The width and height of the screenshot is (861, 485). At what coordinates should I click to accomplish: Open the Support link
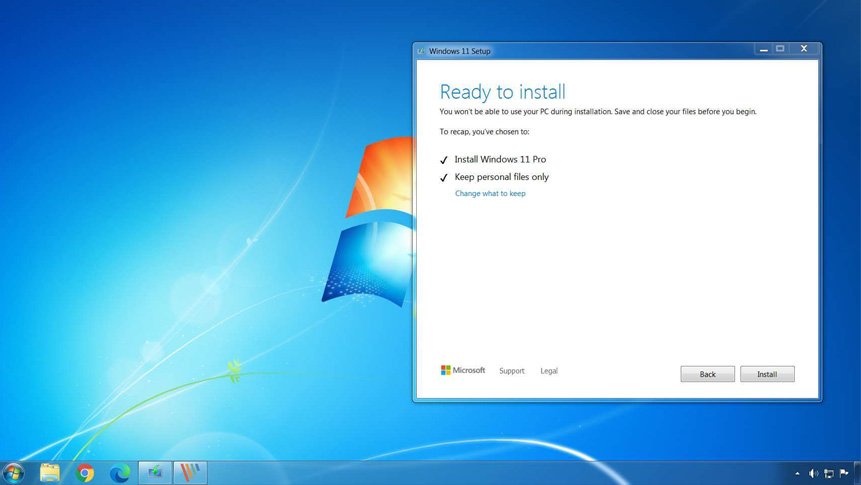tap(511, 371)
